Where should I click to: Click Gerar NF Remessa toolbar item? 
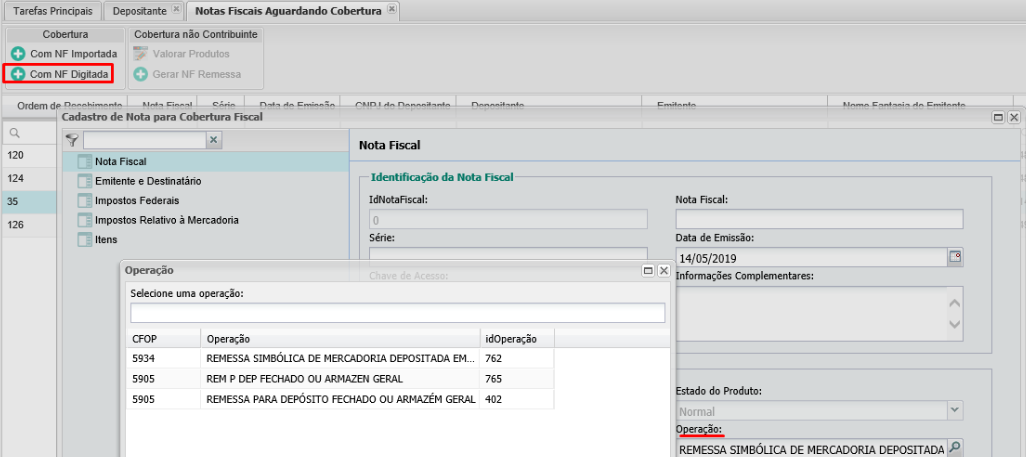click(187, 75)
